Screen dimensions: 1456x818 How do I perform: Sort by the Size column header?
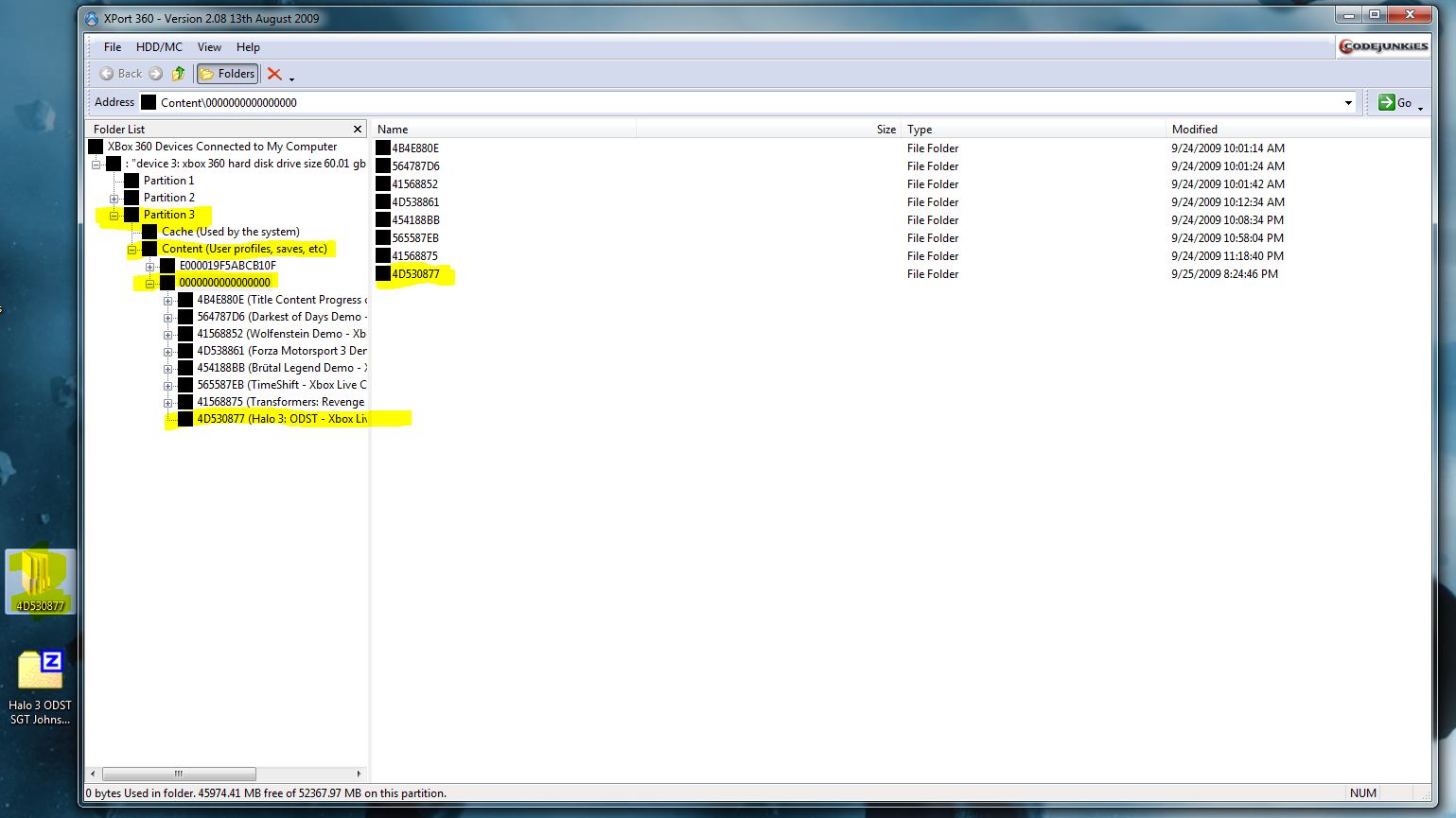pyautogui.click(x=768, y=130)
